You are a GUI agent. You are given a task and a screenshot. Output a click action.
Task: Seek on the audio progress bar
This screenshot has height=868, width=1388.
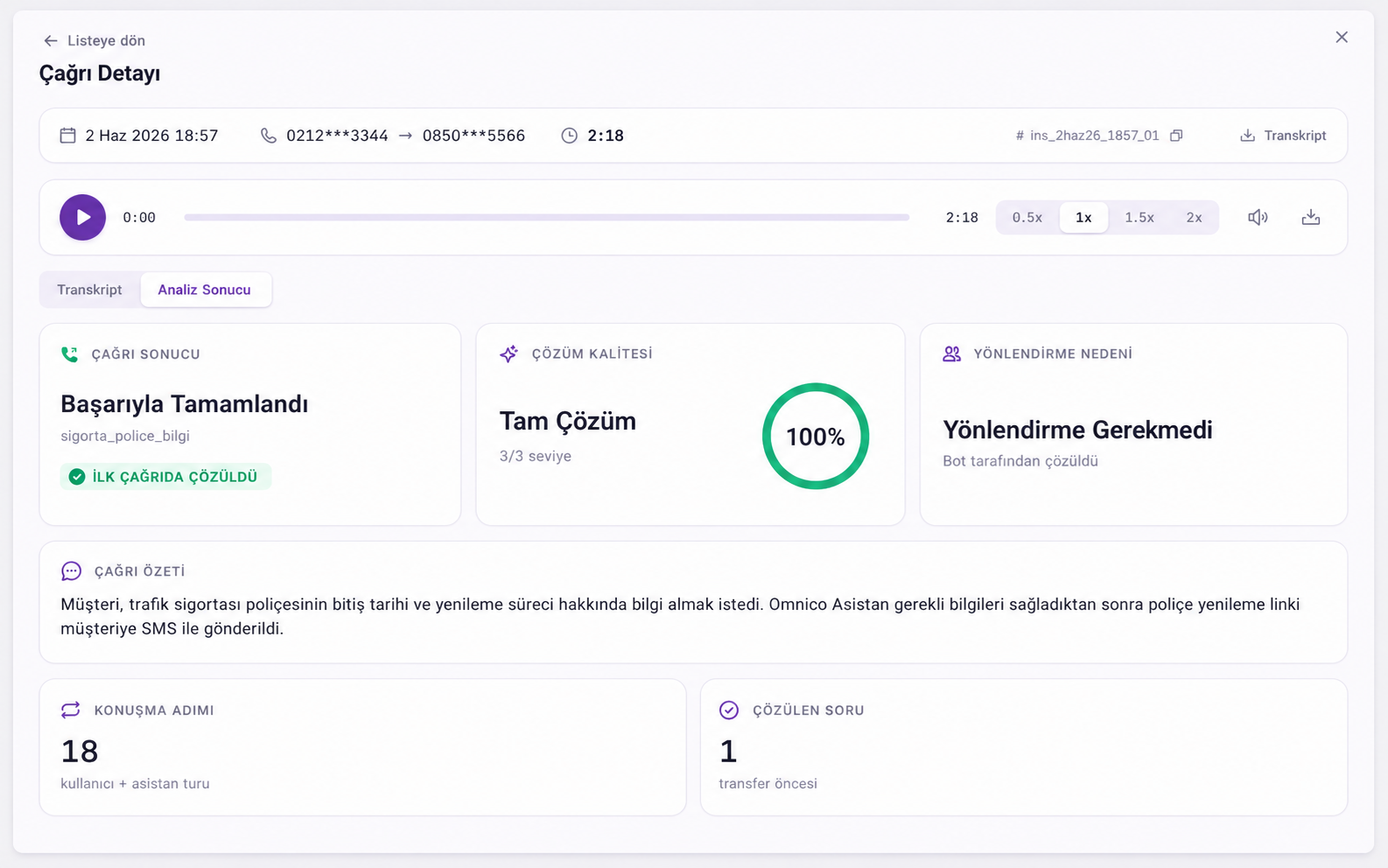point(547,217)
